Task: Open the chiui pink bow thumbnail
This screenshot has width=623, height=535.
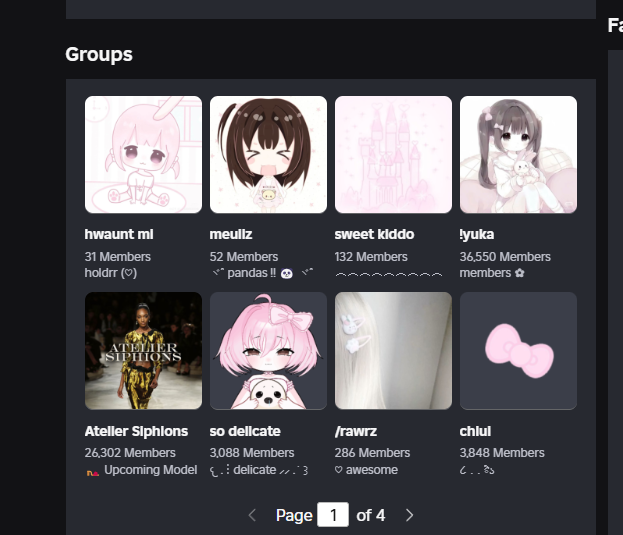Action: (518, 351)
